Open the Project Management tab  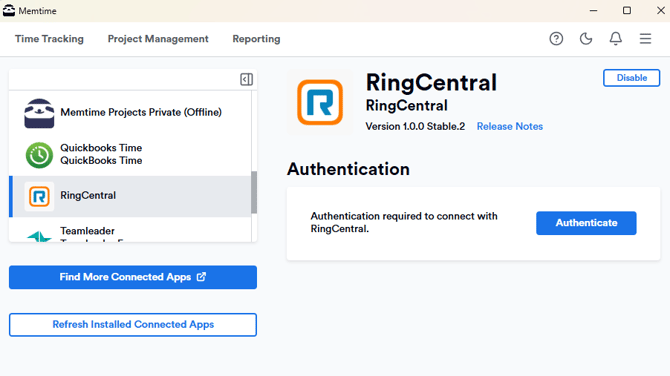click(158, 39)
